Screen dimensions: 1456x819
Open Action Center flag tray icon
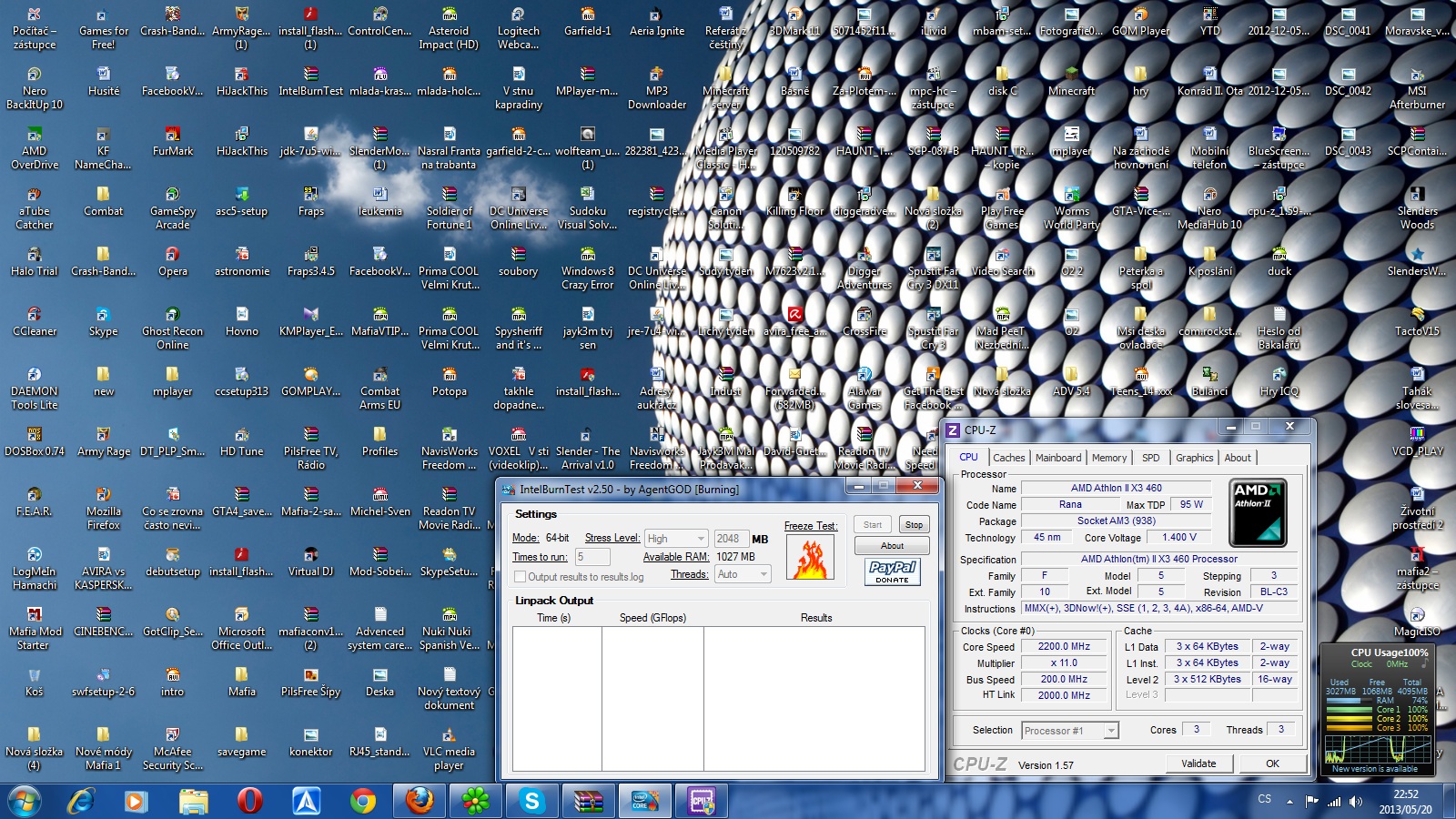tap(1311, 802)
